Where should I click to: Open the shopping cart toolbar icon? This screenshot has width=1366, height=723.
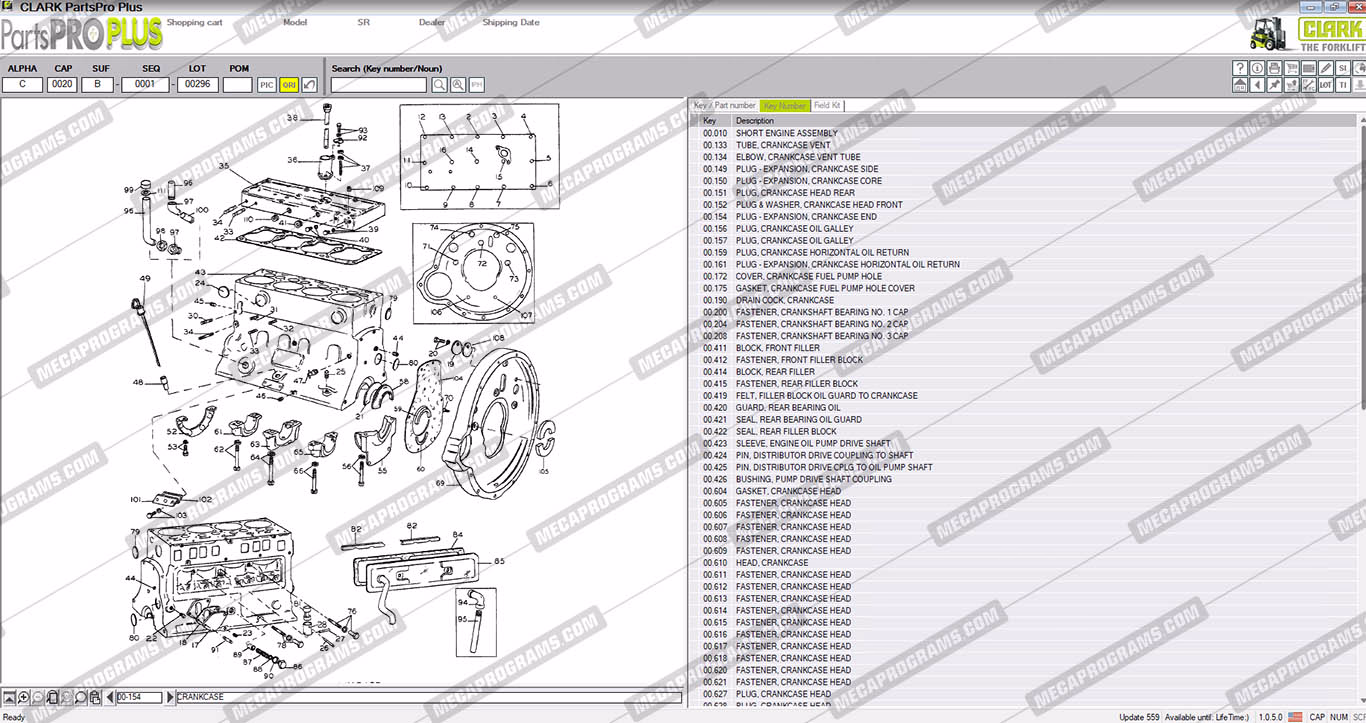click(x=1291, y=68)
